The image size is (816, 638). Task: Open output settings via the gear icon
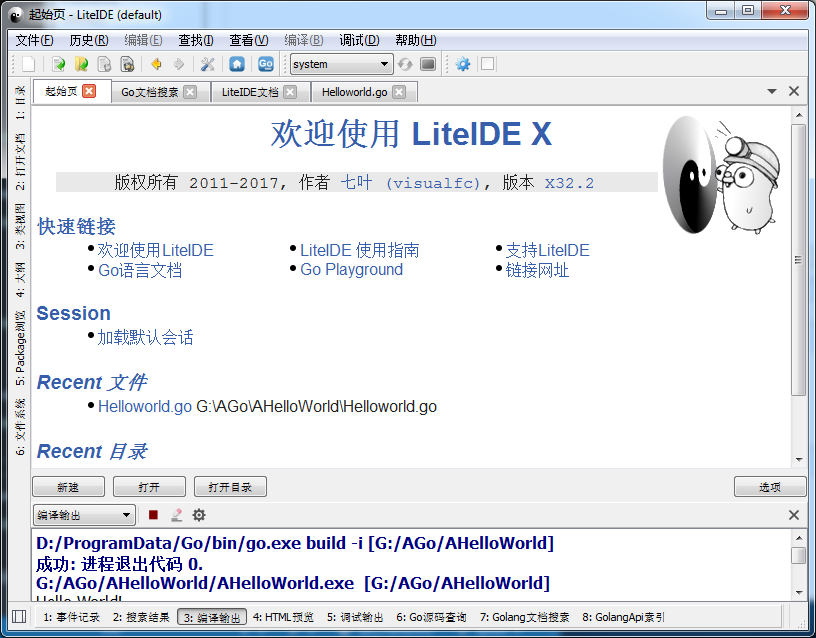coord(199,515)
